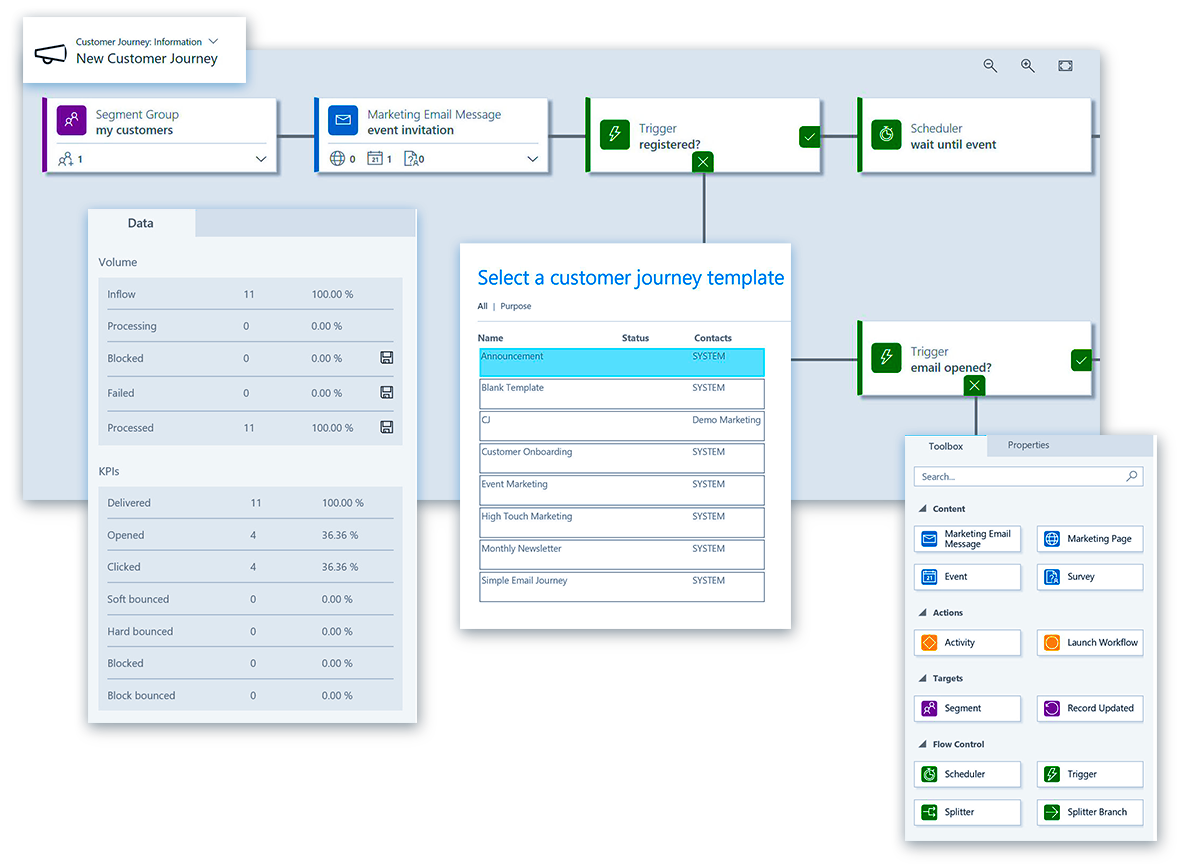
Task: Switch to the Properties tab
Action: tap(1028, 445)
